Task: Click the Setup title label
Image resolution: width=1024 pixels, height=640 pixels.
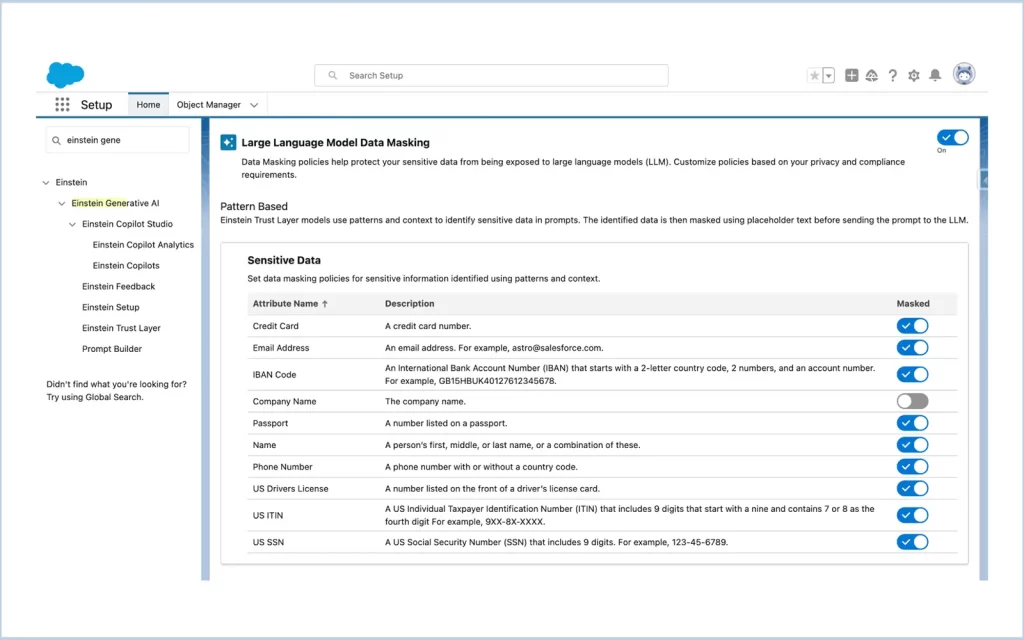Action: point(96,104)
